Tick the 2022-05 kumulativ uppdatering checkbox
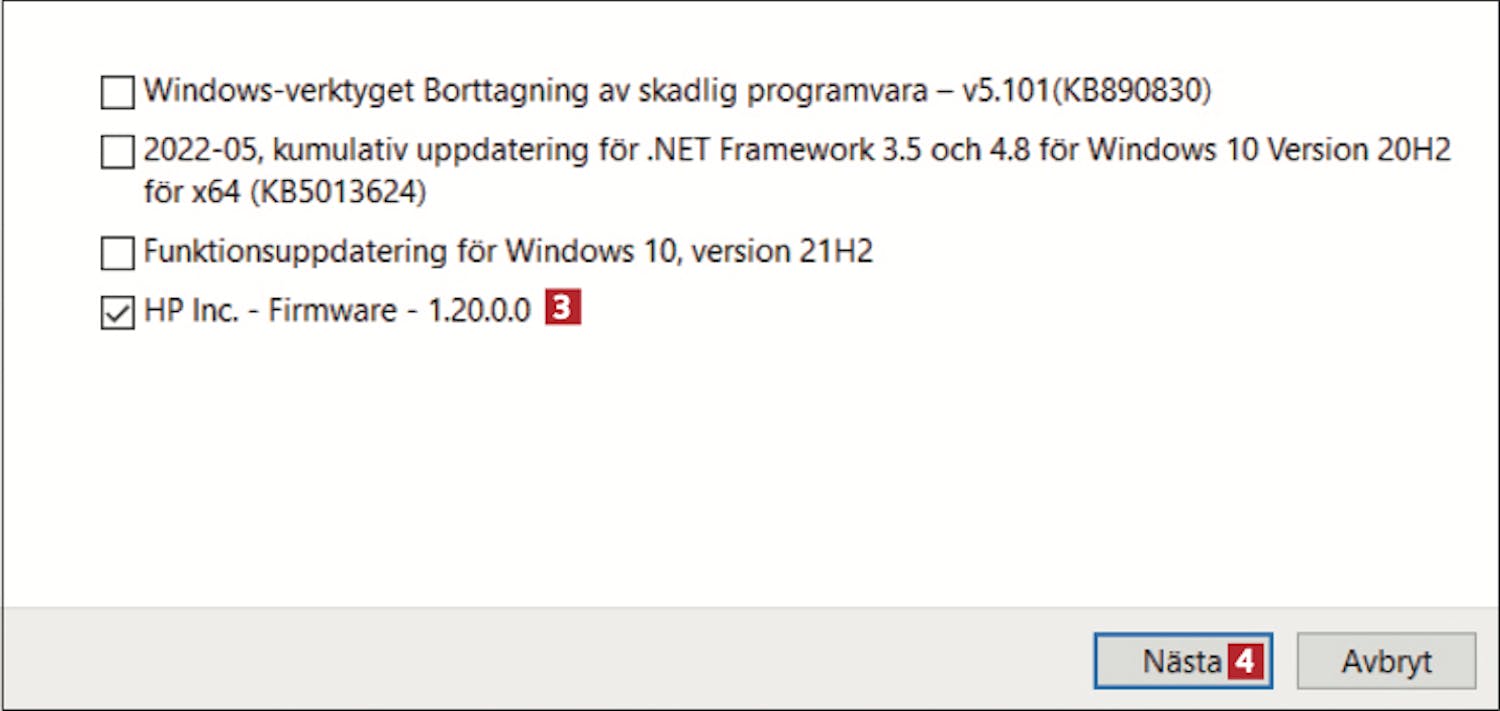Image resolution: width=1500 pixels, height=711 pixels. pos(117,153)
